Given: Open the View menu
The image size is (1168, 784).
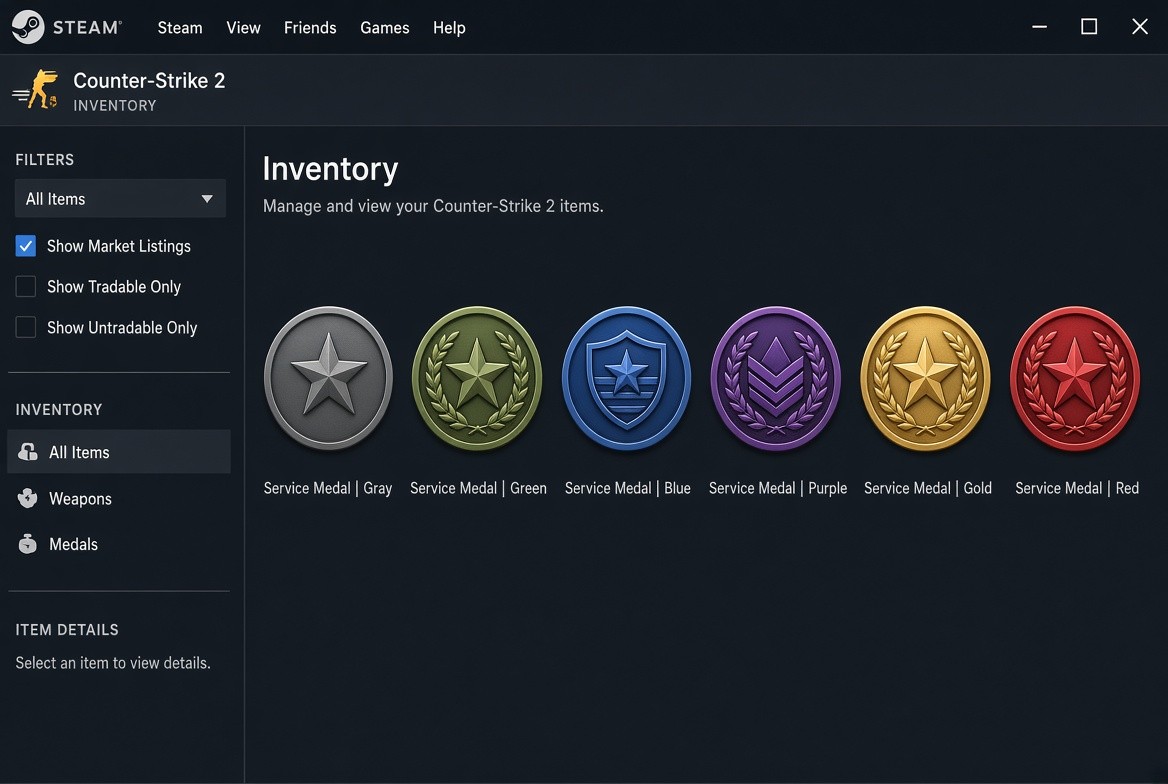Looking at the screenshot, I should pos(244,28).
